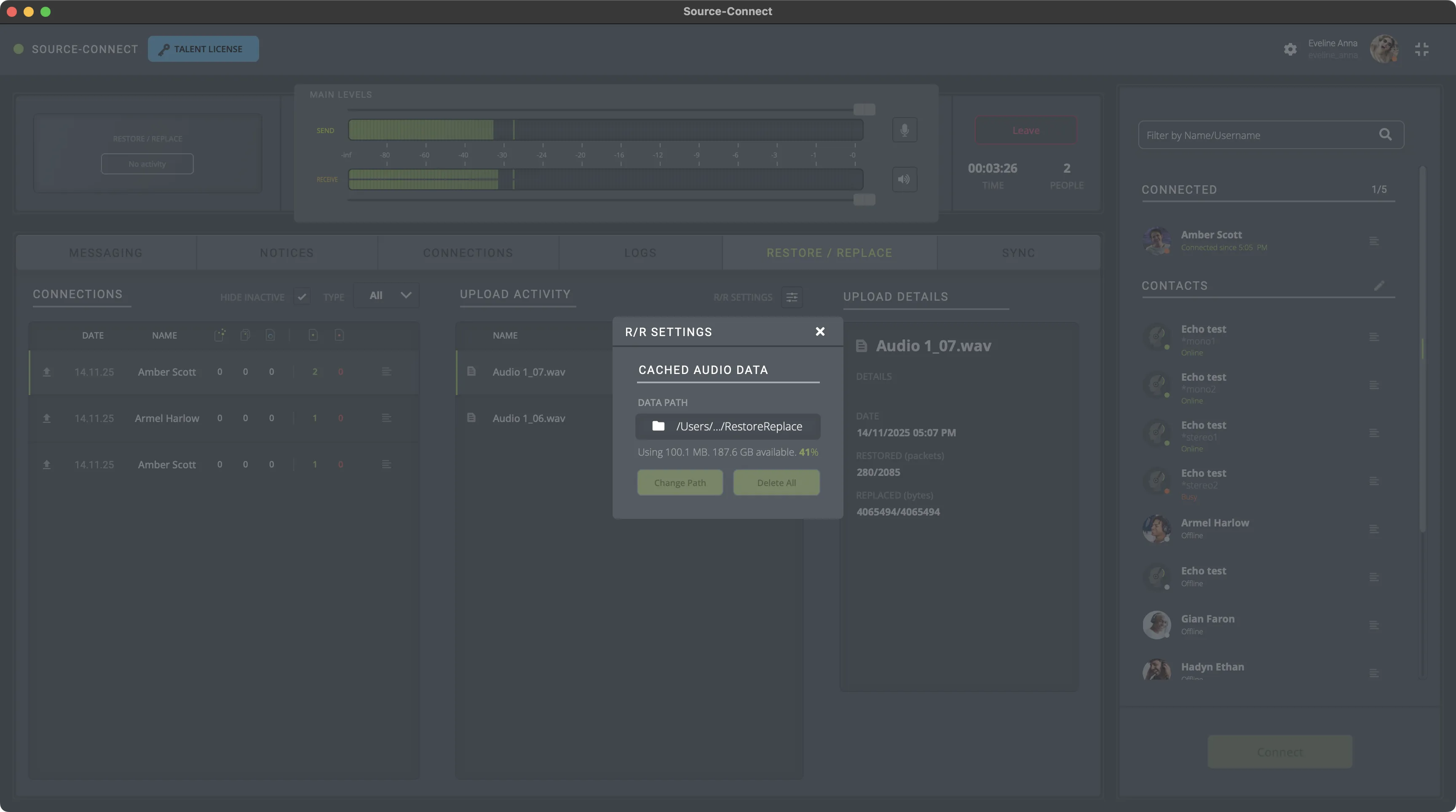Open menu for Echo test stereo1
1456x812 pixels.
1374,433
